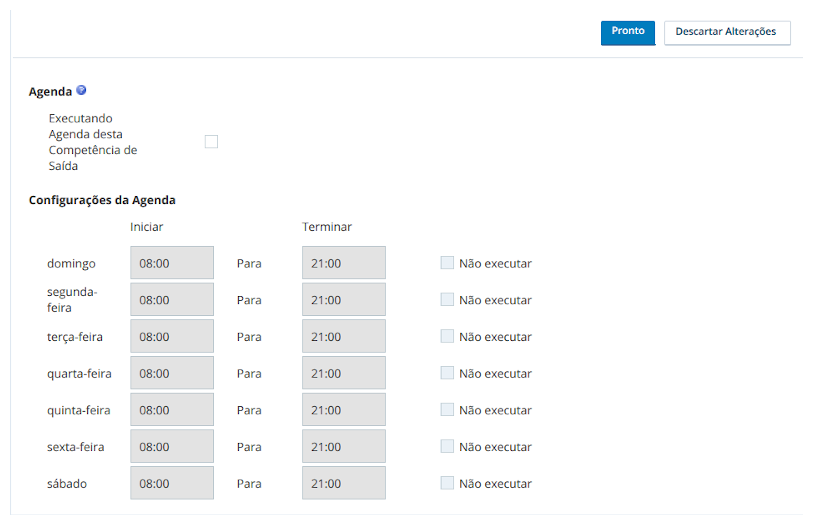Click the quinta-feira row label

[x=79, y=411]
